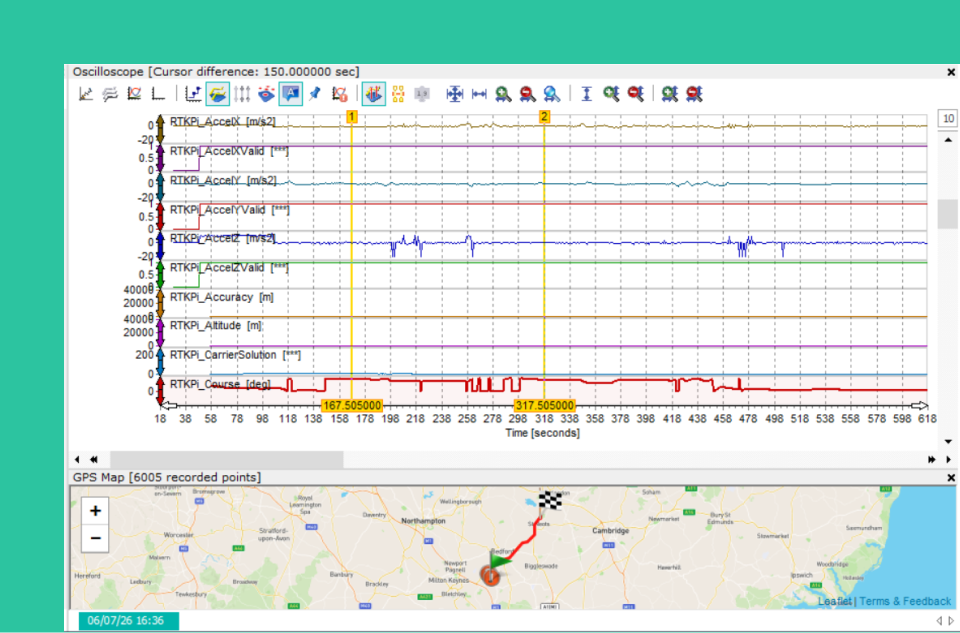Click the red vertical zoom-out magnifier
Screen dimensions: 960x633
(635, 94)
